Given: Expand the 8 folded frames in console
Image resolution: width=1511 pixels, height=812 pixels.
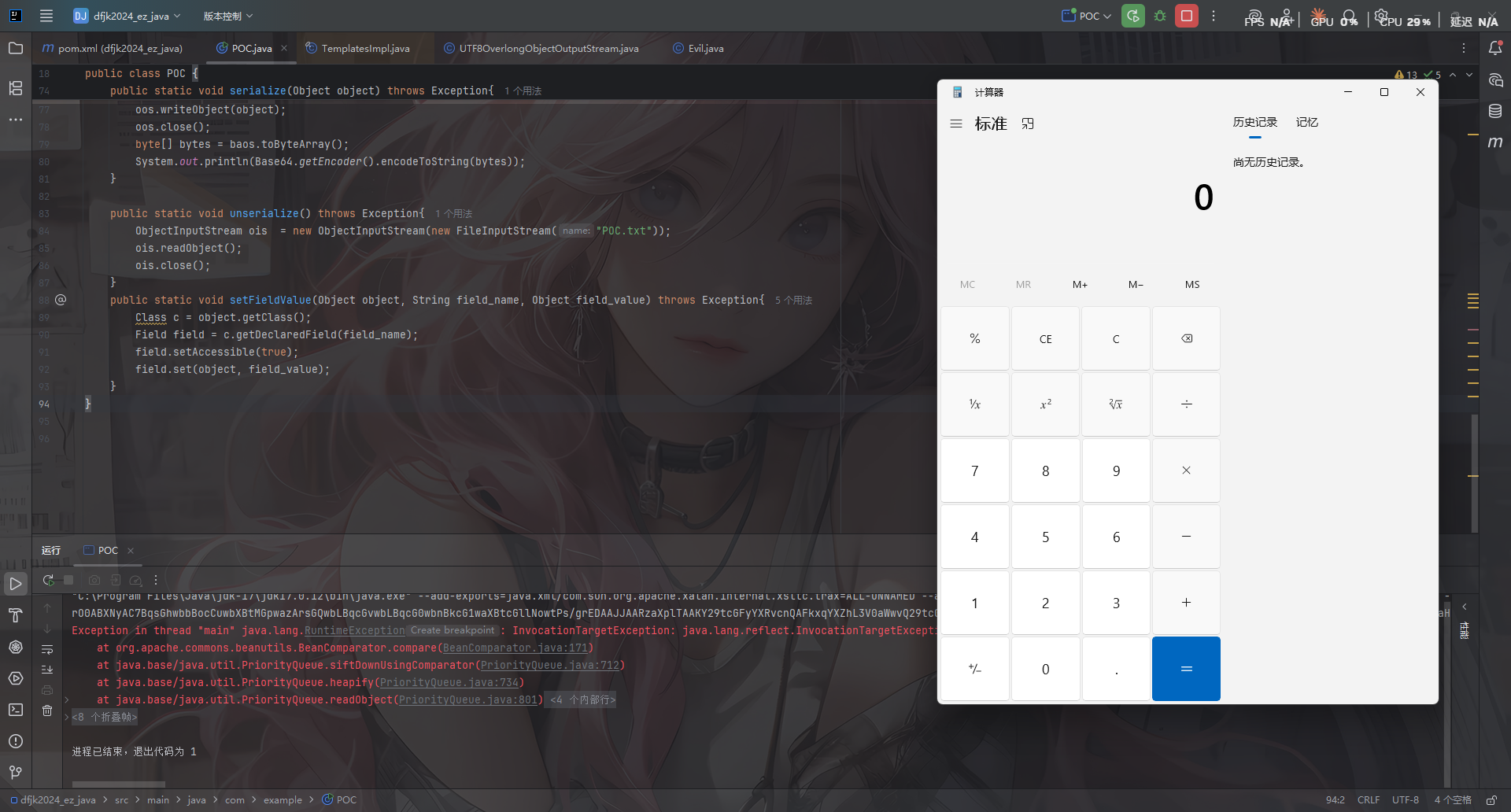Looking at the screenshot, I should tap(105, 717).
